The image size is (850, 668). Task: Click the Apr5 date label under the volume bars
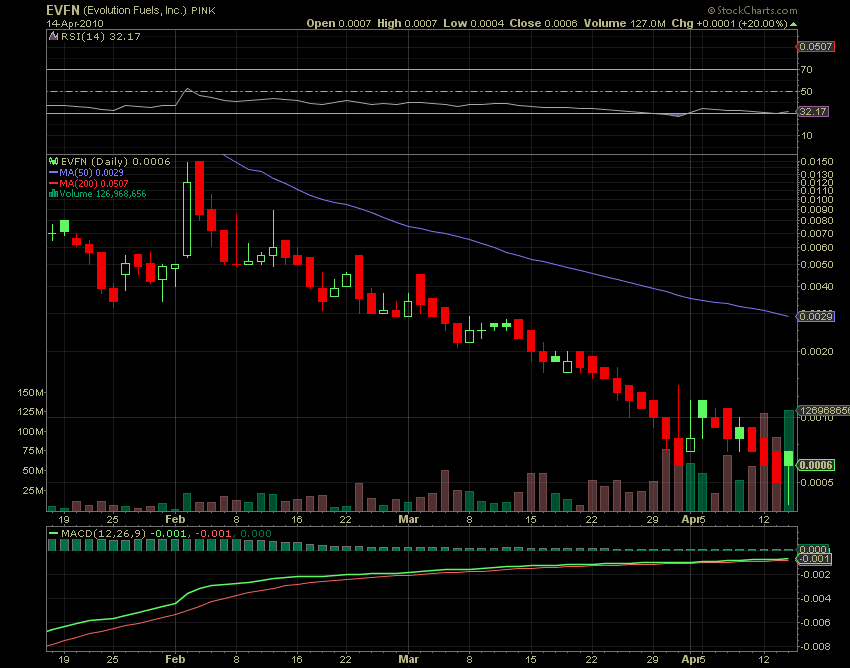pos(693,519)
